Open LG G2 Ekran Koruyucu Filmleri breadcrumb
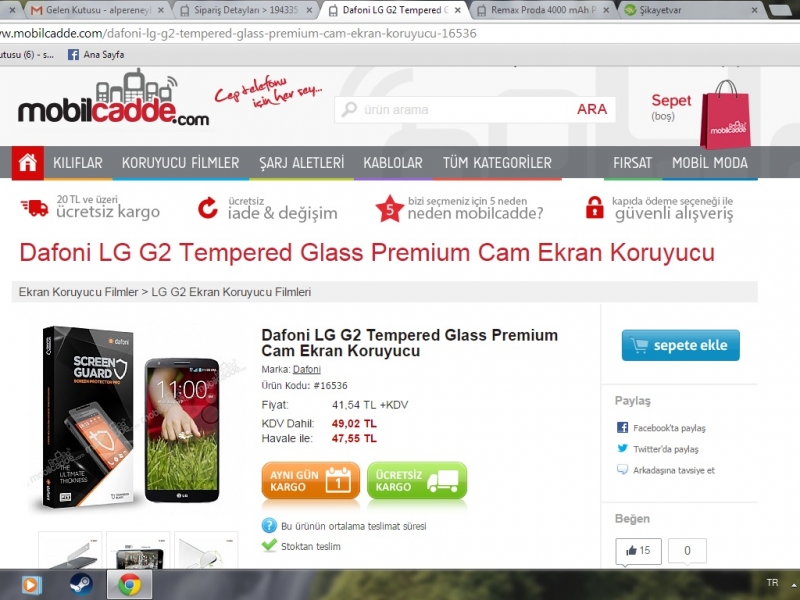 click(231, 292)
